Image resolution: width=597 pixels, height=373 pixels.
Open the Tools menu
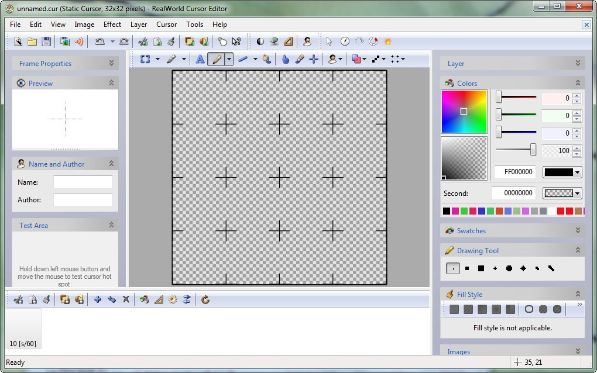[x=195, y=24]
